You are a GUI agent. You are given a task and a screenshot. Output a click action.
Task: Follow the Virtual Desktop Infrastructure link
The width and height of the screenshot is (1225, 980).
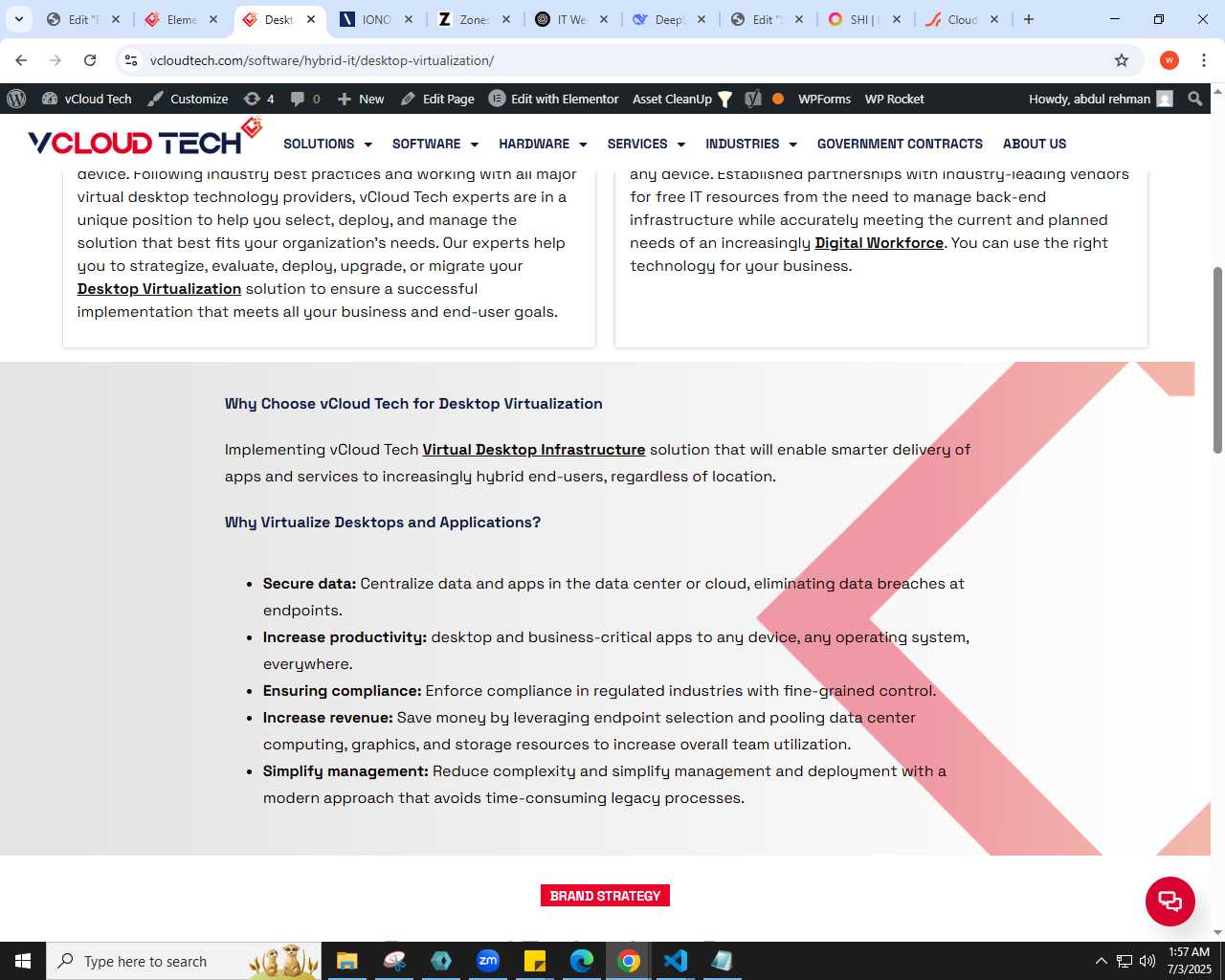coord(534,450)
